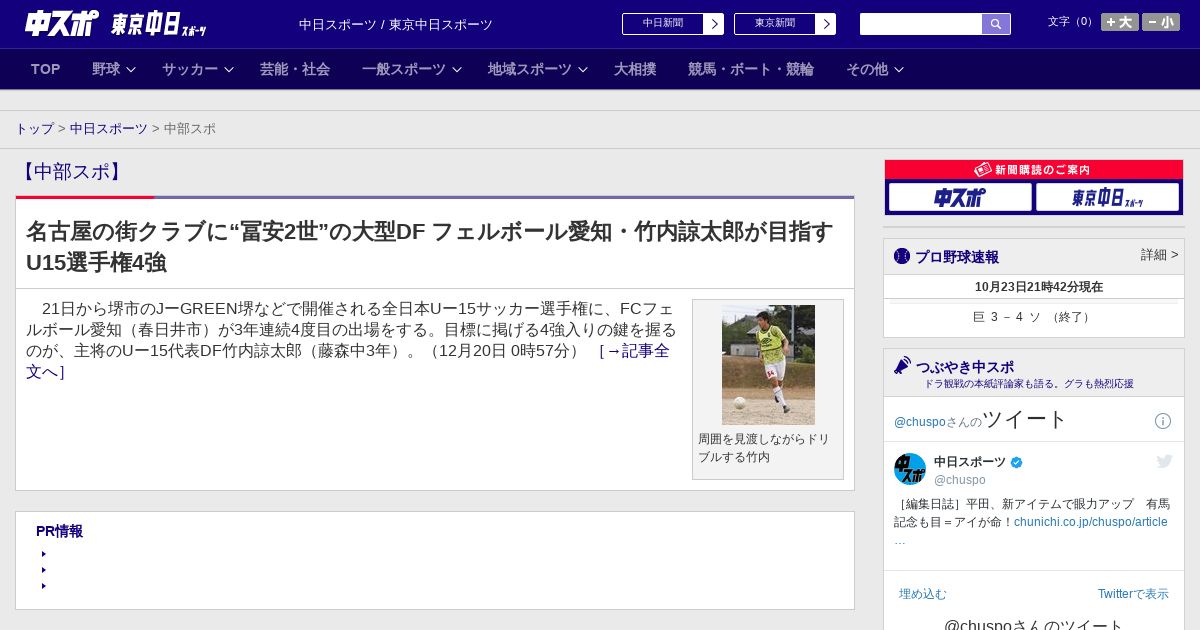The image size is (1200, 630).
Task: Click the 中スポ subscription banner button
Action: (960, 197)
